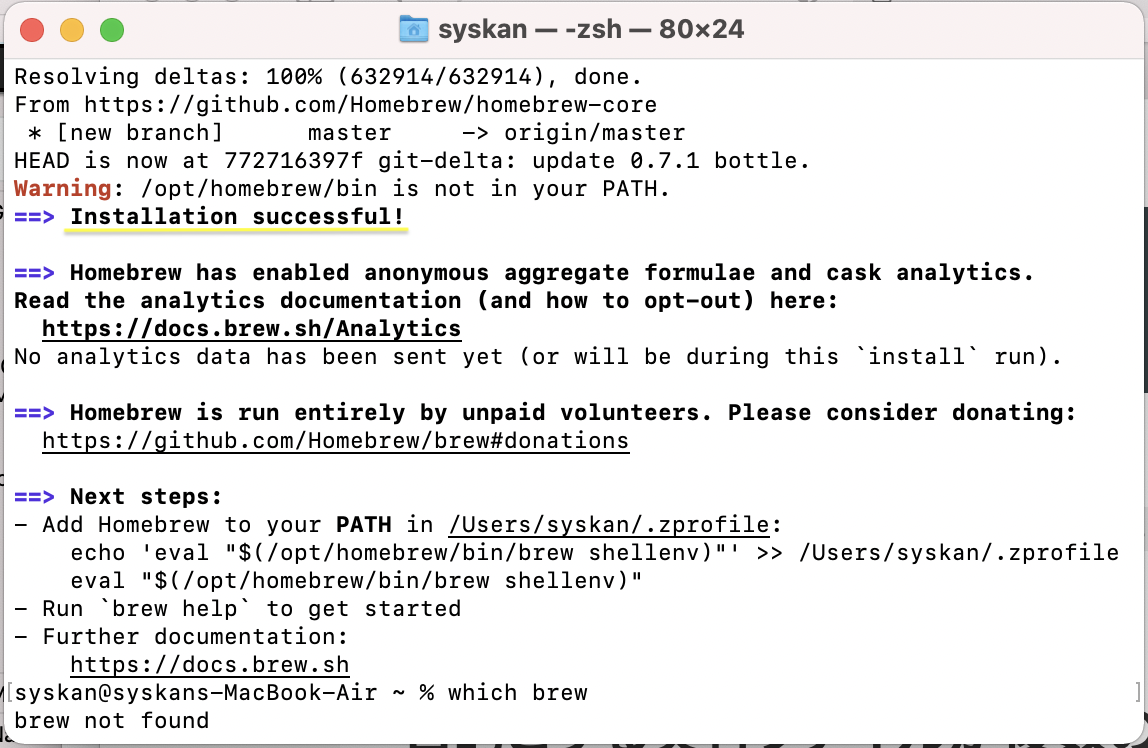1148x748 pixels.
Task: Minimize the terminal using the yellow button
Action: pos(72,30)
